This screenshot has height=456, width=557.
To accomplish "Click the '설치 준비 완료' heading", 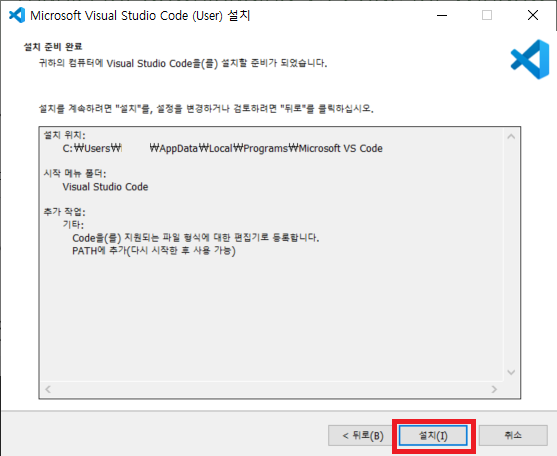I will pos(53,47).
